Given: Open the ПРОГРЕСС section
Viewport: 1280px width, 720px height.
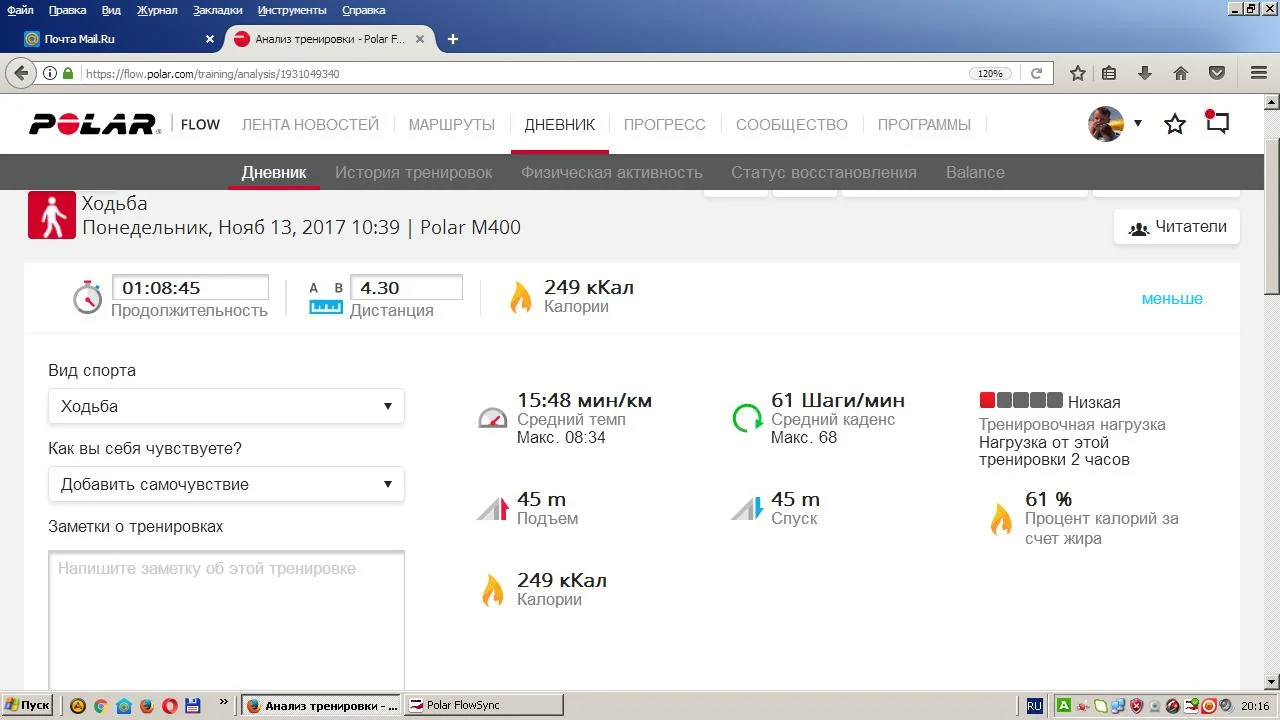Looking at the screenshot, I should [x=665, y=125].
